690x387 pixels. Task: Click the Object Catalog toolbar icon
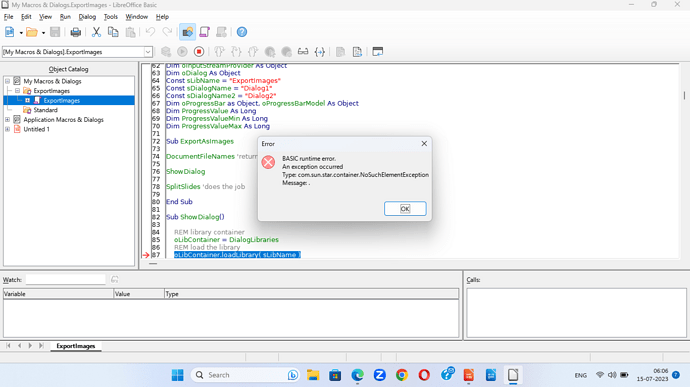tap(187, 32)
